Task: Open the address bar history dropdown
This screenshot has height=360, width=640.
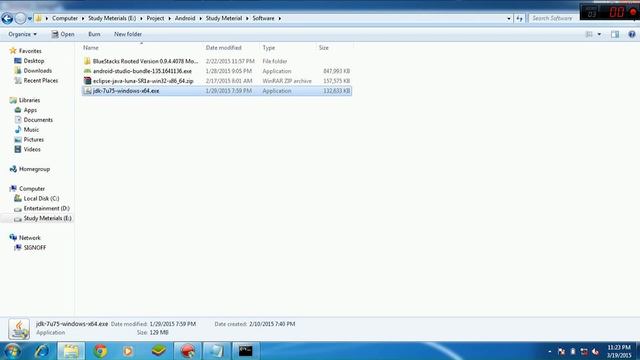Action: (x=509, y=18)
